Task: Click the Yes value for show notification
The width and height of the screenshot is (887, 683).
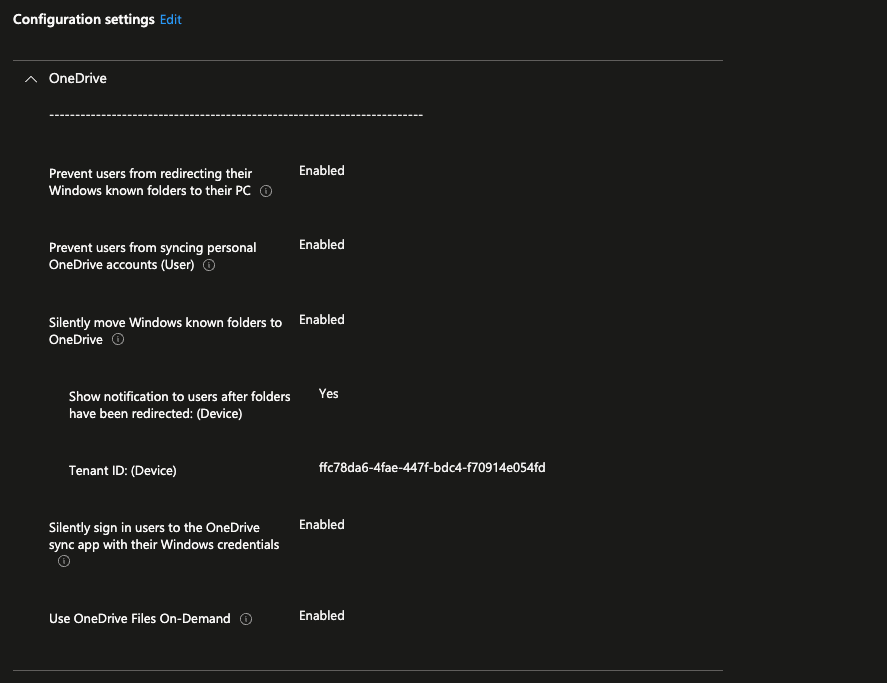Action: point(328,394)
